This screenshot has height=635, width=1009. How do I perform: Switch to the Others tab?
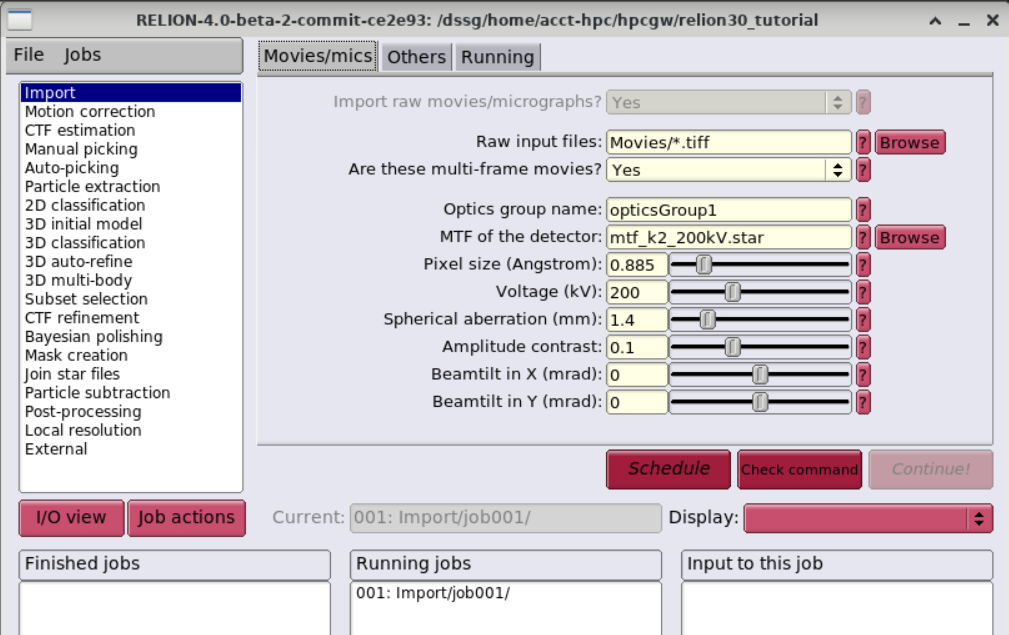[x=416, y=57]
